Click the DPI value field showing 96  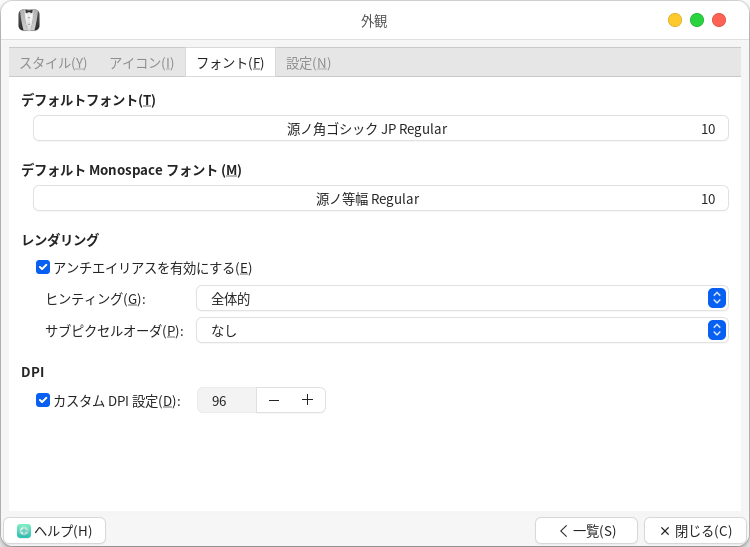226,400
